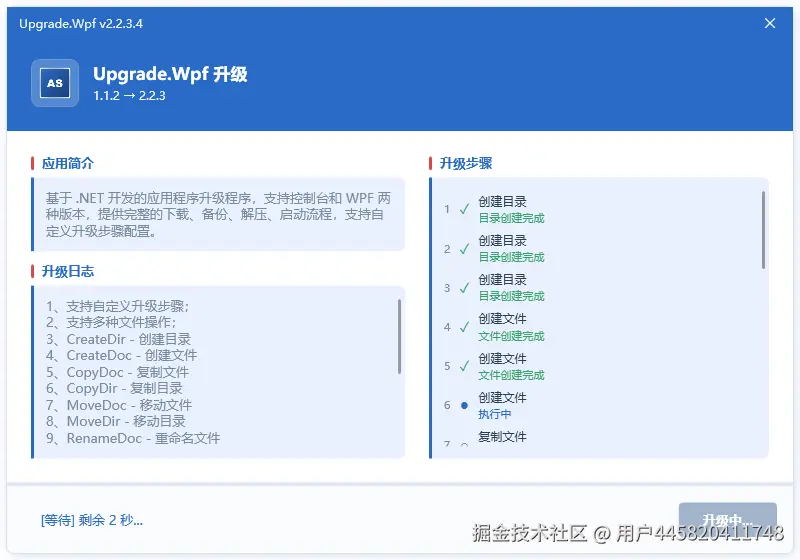Screen dimensions: 800x560
Task: Click step 7 复制文件 title
Action: (502, 437)
